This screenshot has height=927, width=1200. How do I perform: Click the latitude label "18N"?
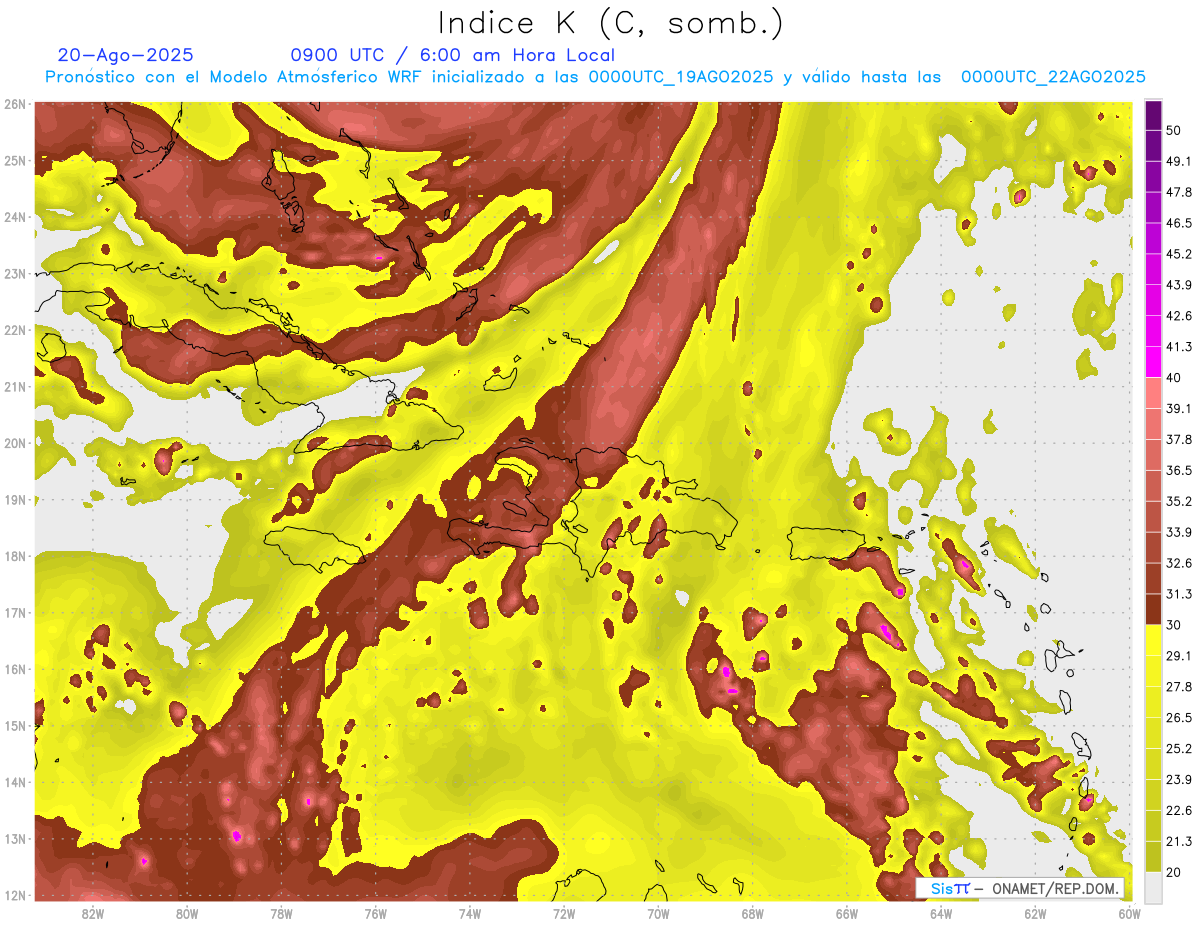point(15,556)
